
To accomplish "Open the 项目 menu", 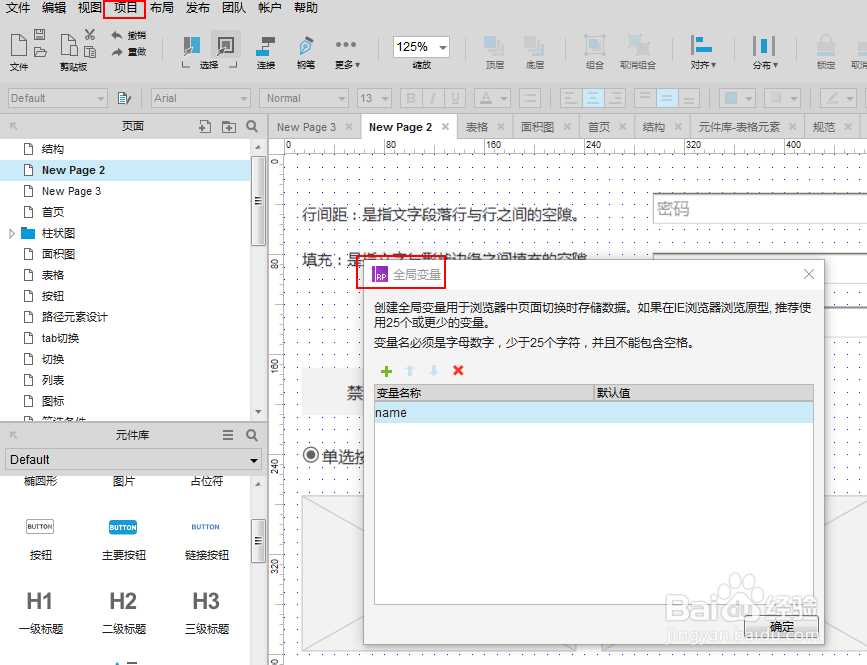I will [123, 8].
